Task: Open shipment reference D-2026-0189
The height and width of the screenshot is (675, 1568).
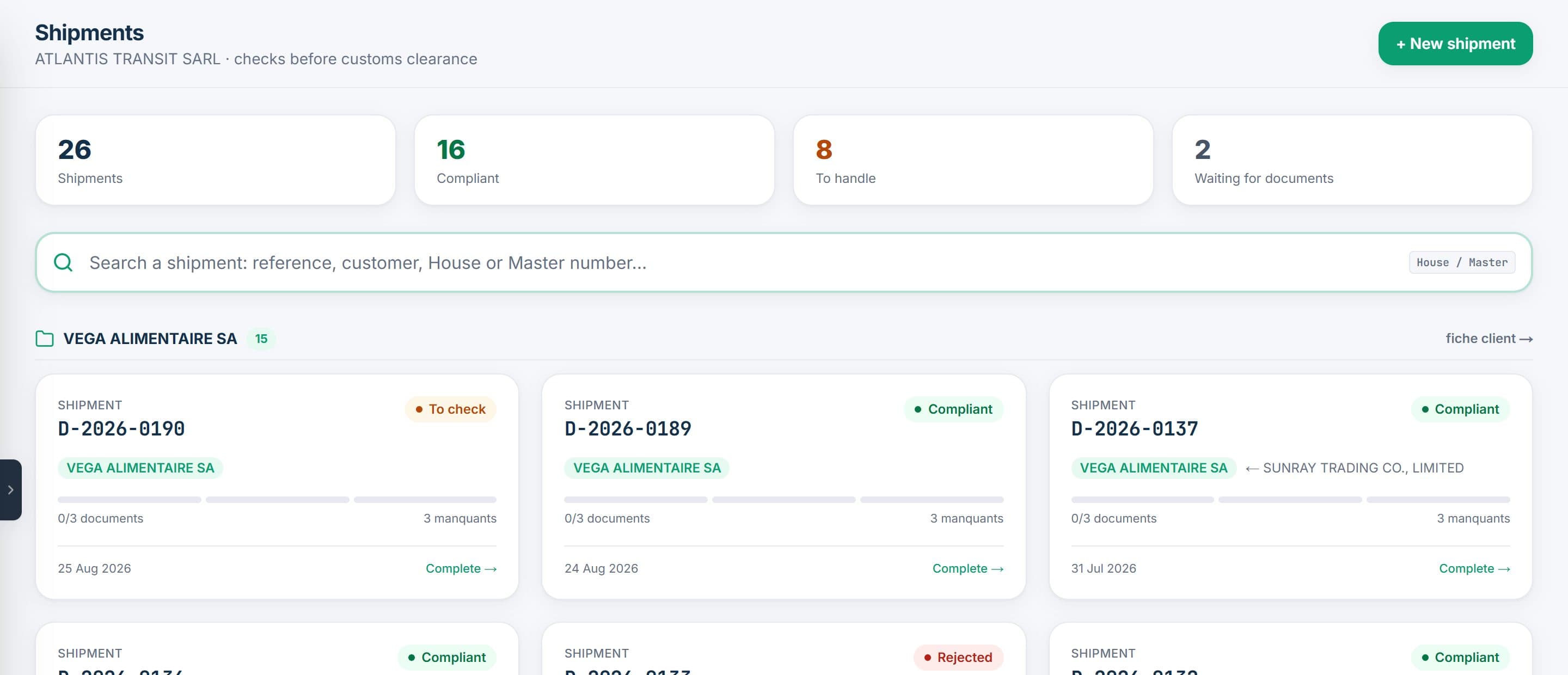Action: click(628, 429)
